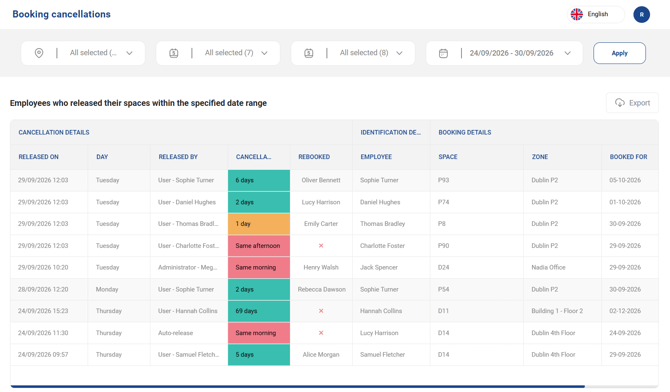The height and width of the screenshot is (392, 670).
Task: Click the red Same afternoon cell
Action: click(x=259, y=246)
